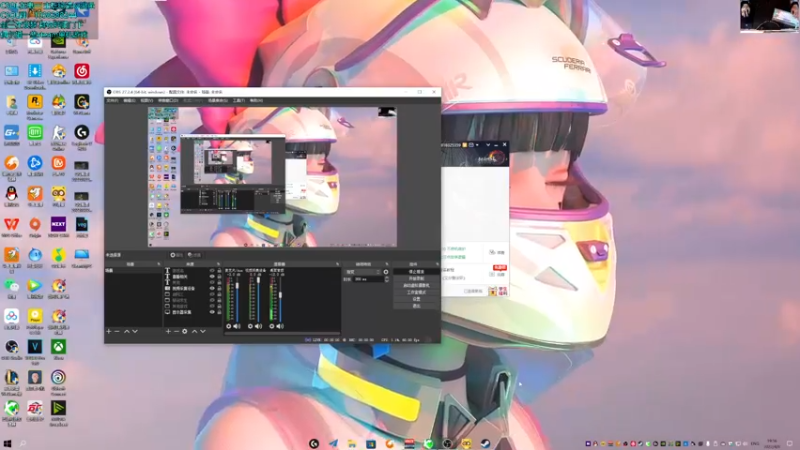Click the Mic/Aux volume slider handle

coord(237,286)
